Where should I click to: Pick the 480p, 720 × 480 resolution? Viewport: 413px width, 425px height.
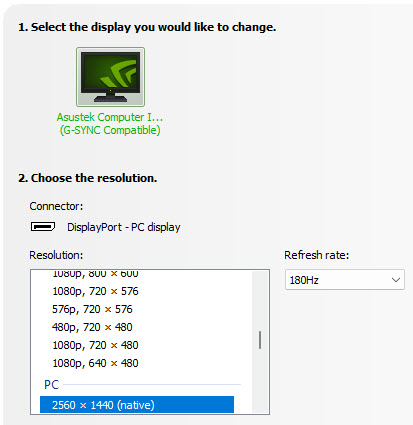pyautogui.click(x=92, y=327)
